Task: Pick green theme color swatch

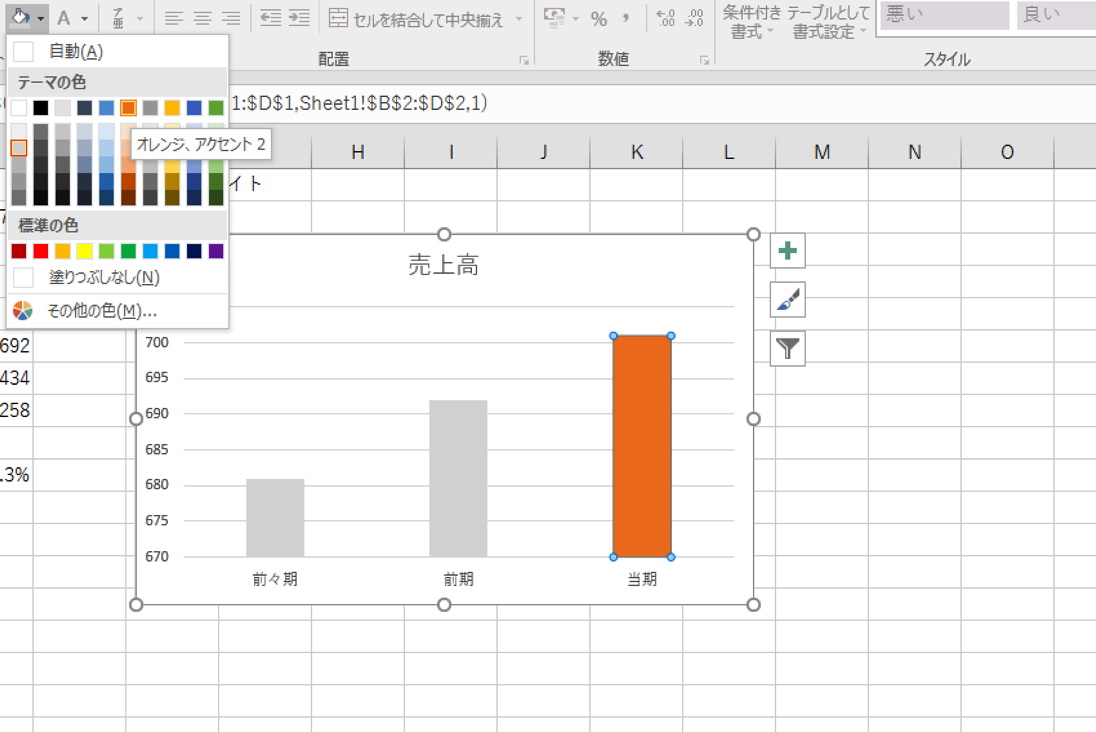Action: click(x=216, y=108)
